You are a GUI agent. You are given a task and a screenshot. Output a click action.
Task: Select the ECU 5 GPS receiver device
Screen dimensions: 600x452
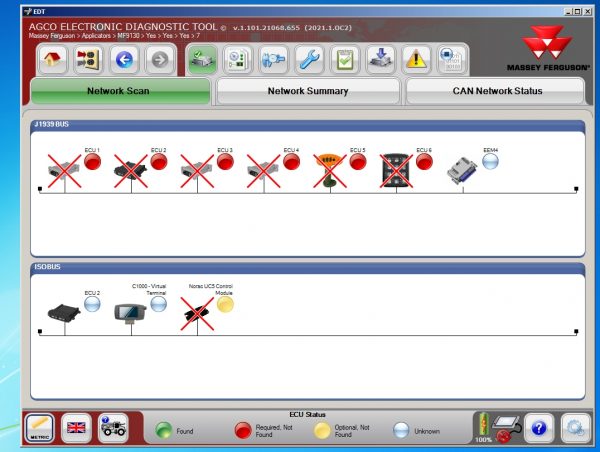[x=330, y=171]
